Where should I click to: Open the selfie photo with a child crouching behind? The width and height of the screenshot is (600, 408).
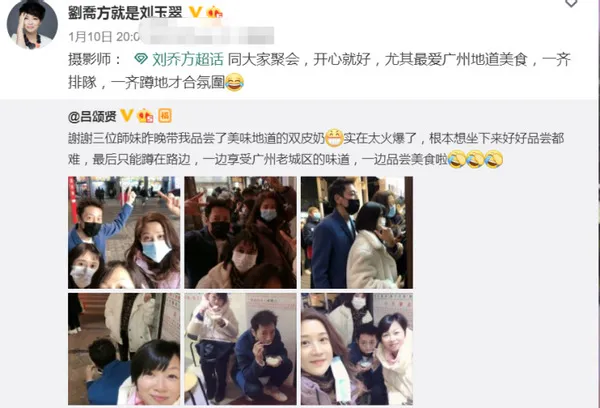pyautogui.click(x=124, y=349)
